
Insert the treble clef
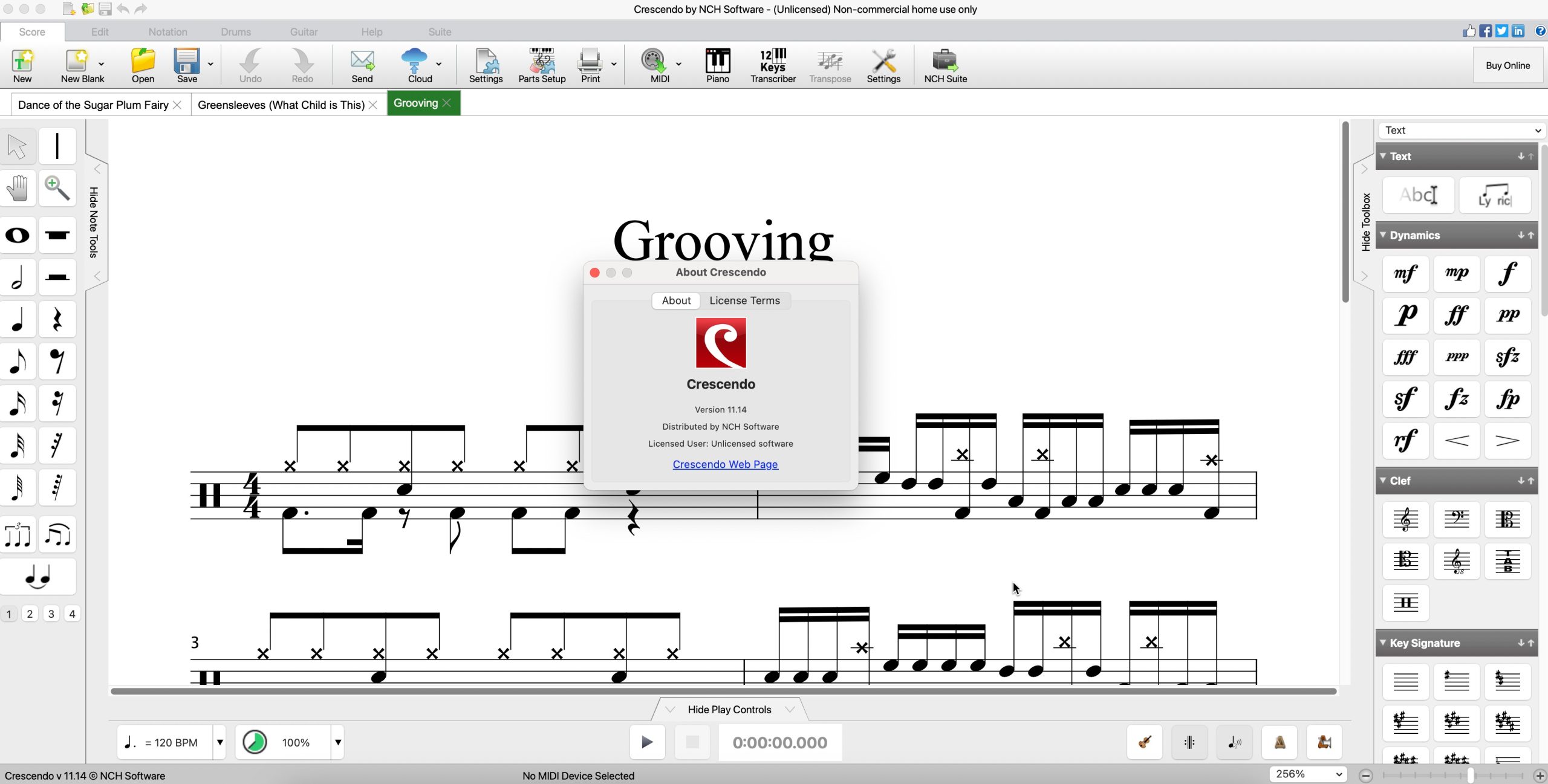tap(1405, 519)
